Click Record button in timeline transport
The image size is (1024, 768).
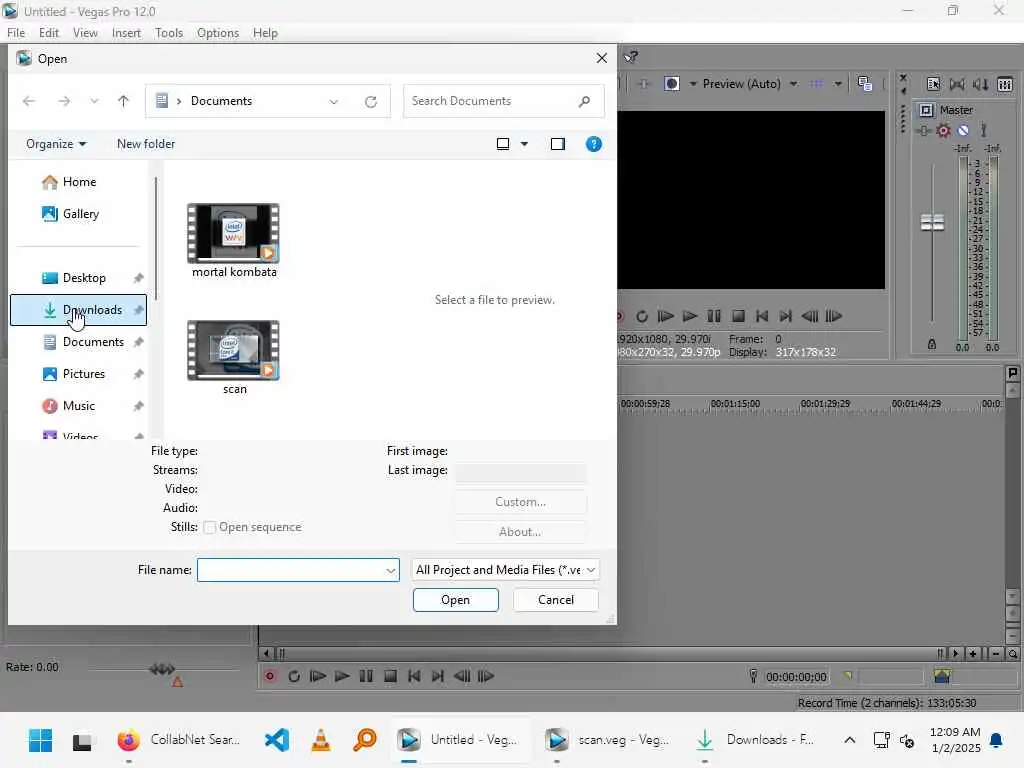tap(270, 676)
